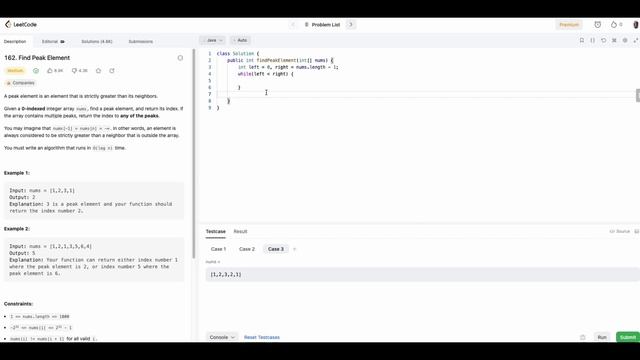Expand the editor to fullscreen

(x=636, y=40)
